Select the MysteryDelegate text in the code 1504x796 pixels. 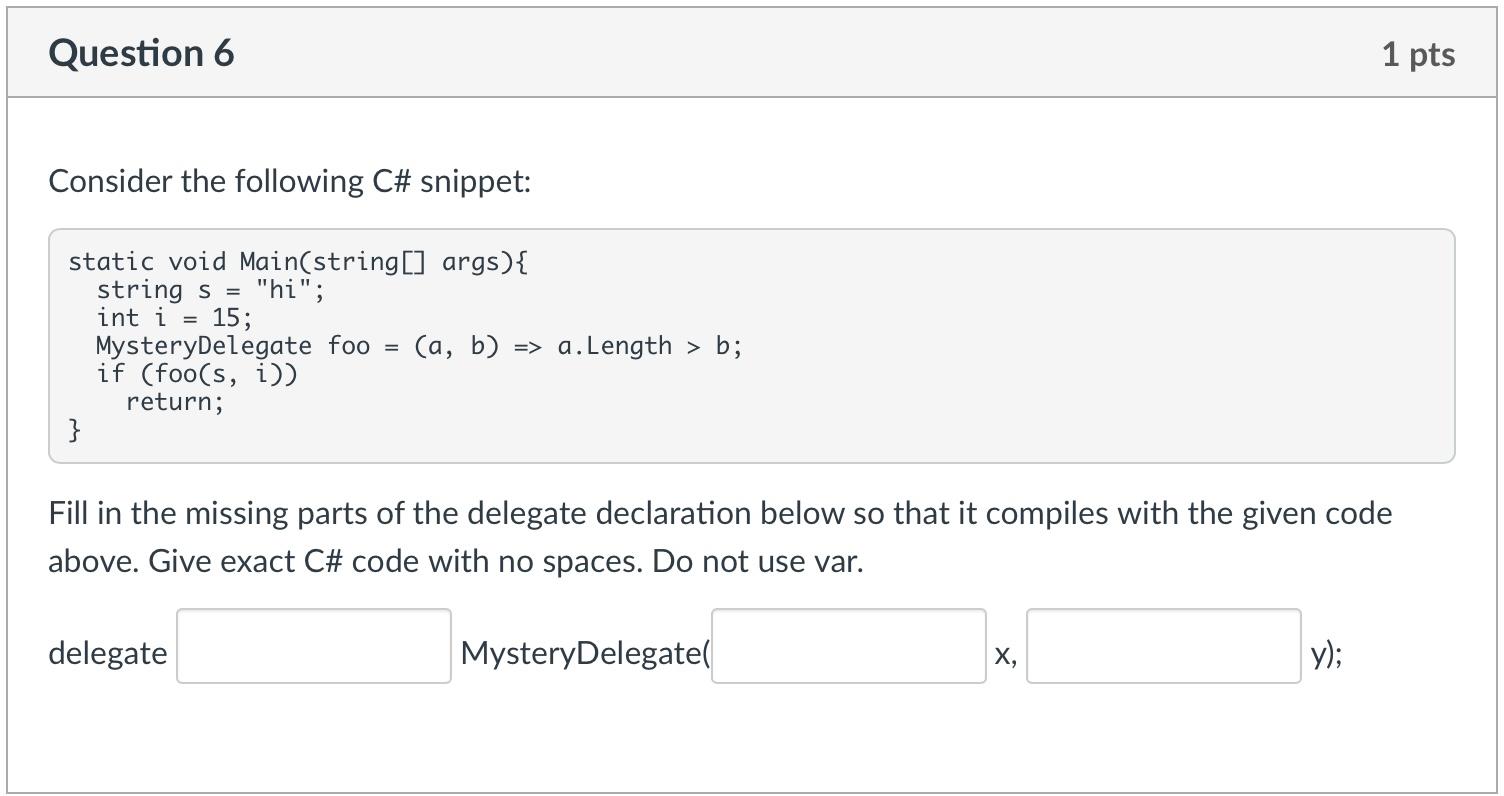click(201, 345)
